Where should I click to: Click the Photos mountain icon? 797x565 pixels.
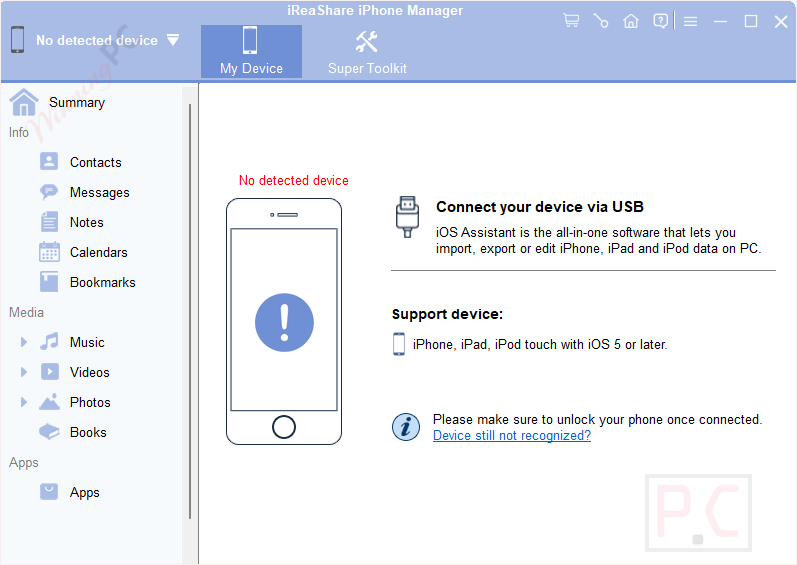coord(49,401)
